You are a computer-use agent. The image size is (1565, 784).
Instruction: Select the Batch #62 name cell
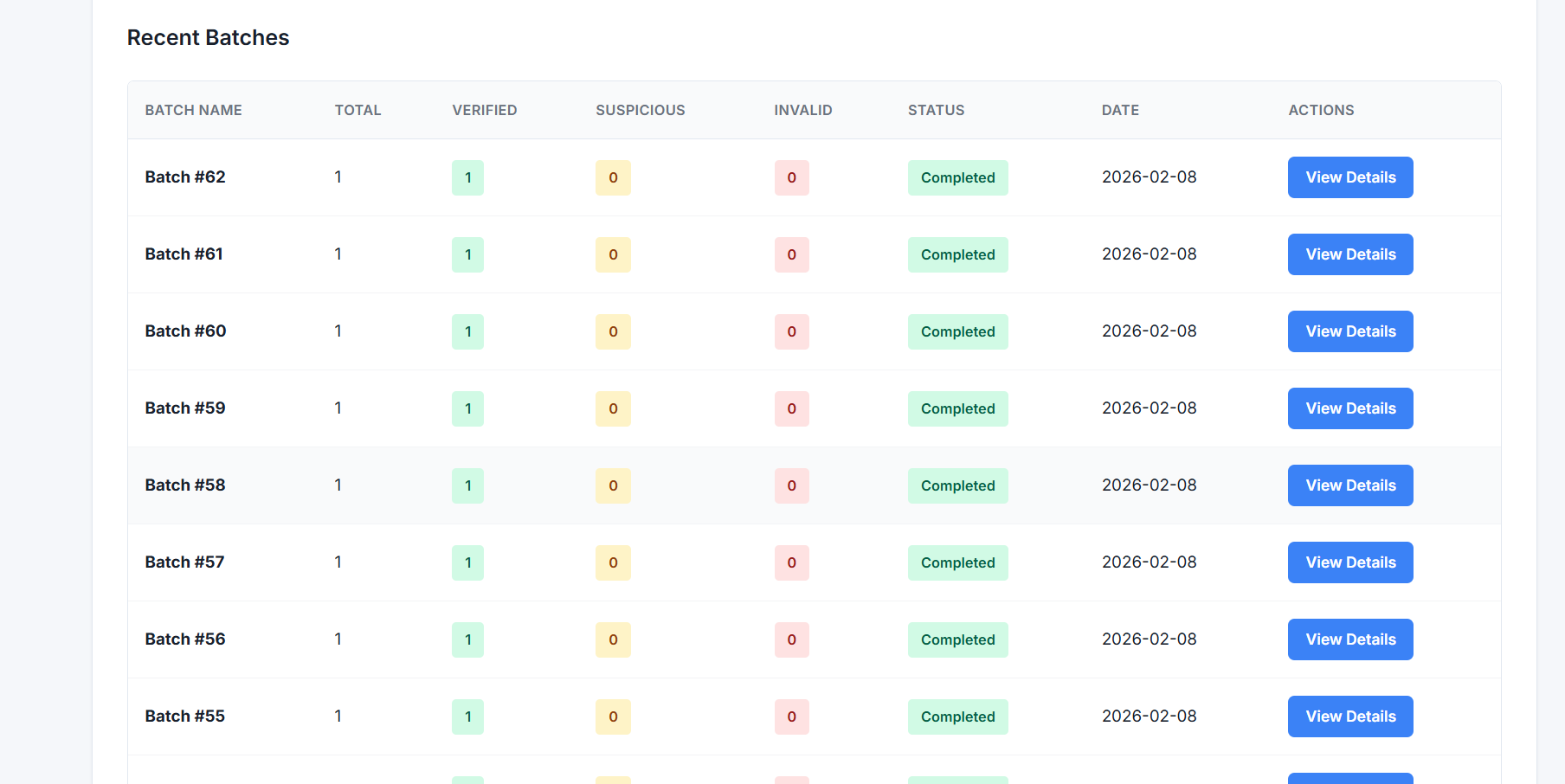pos(185,177)
